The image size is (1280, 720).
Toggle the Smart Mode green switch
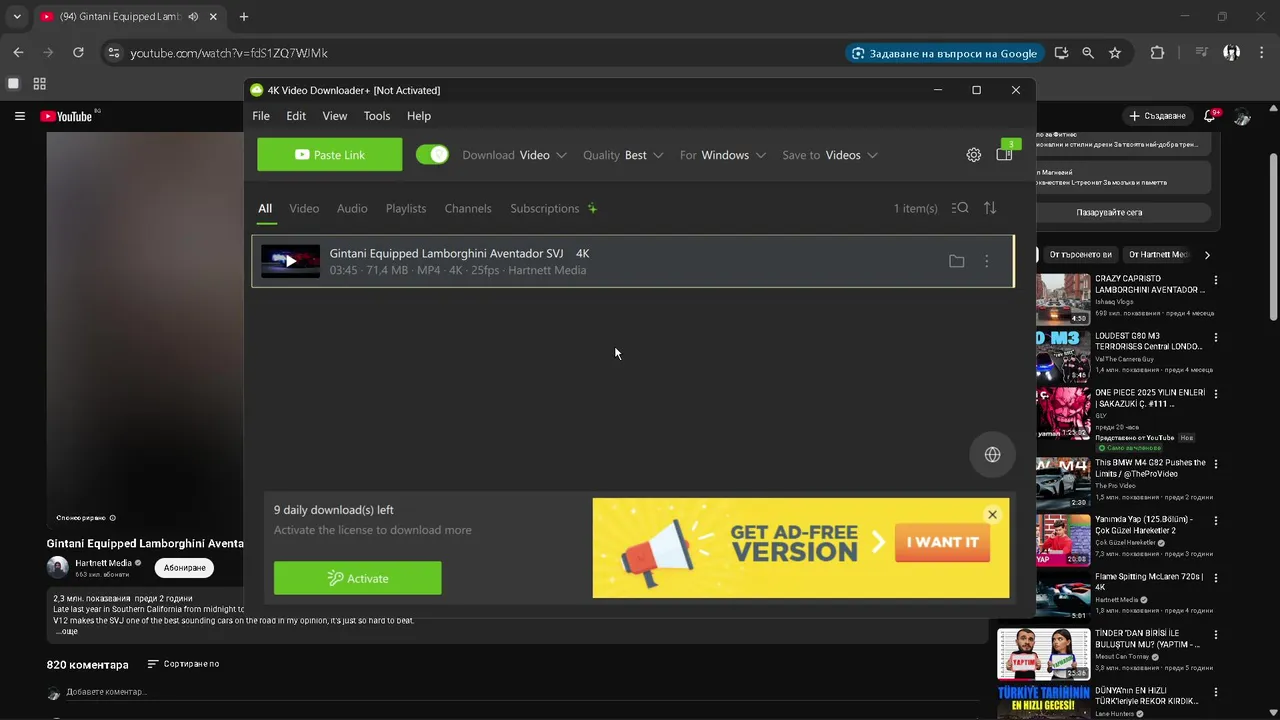click(432, 155)
